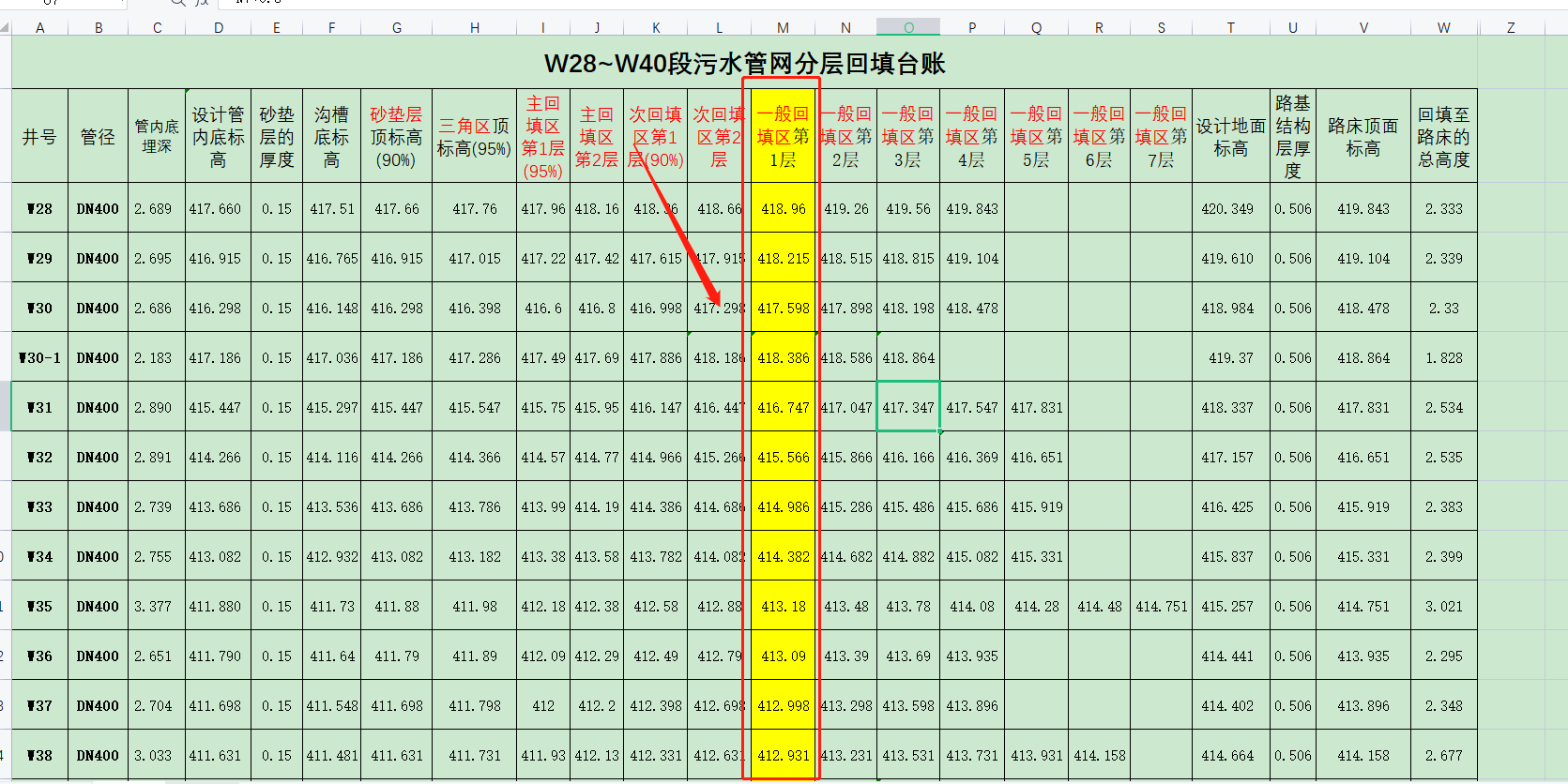Image resolution: width=1568 pixels, height=784 pixels.
Task: Click the cell with value 420.349
Action: (x=1230, y=208)
